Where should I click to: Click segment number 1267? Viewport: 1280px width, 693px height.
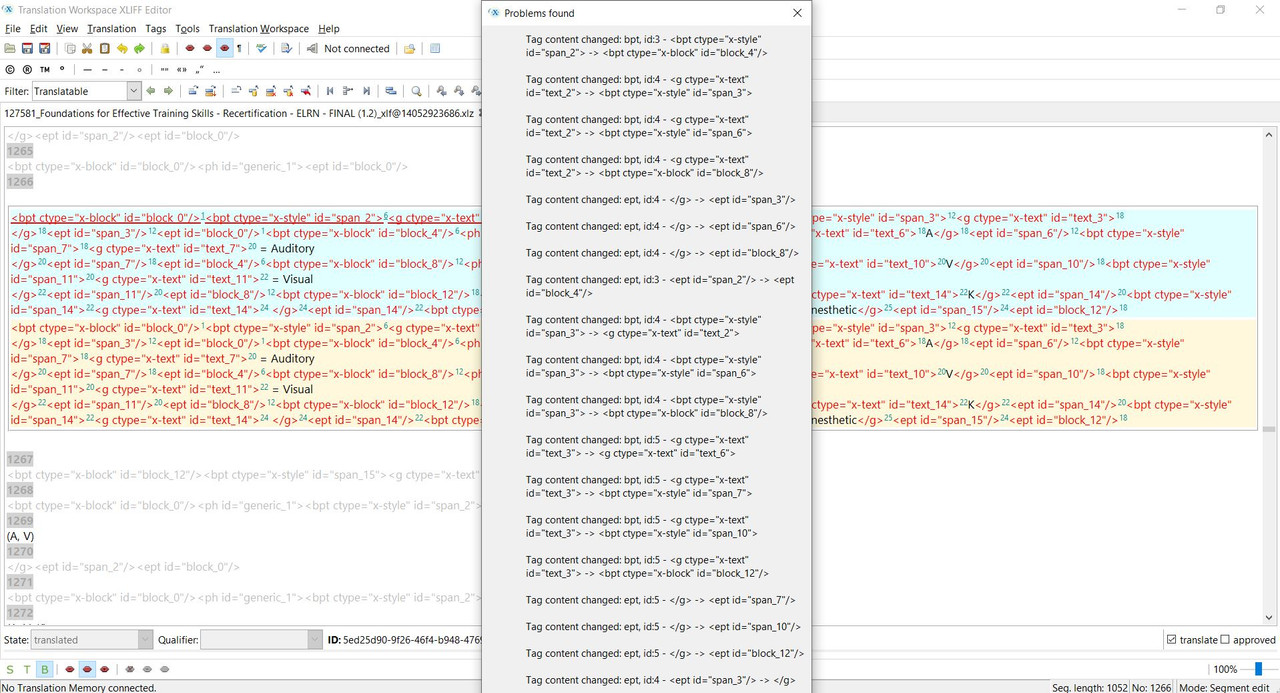pos(20,459)
